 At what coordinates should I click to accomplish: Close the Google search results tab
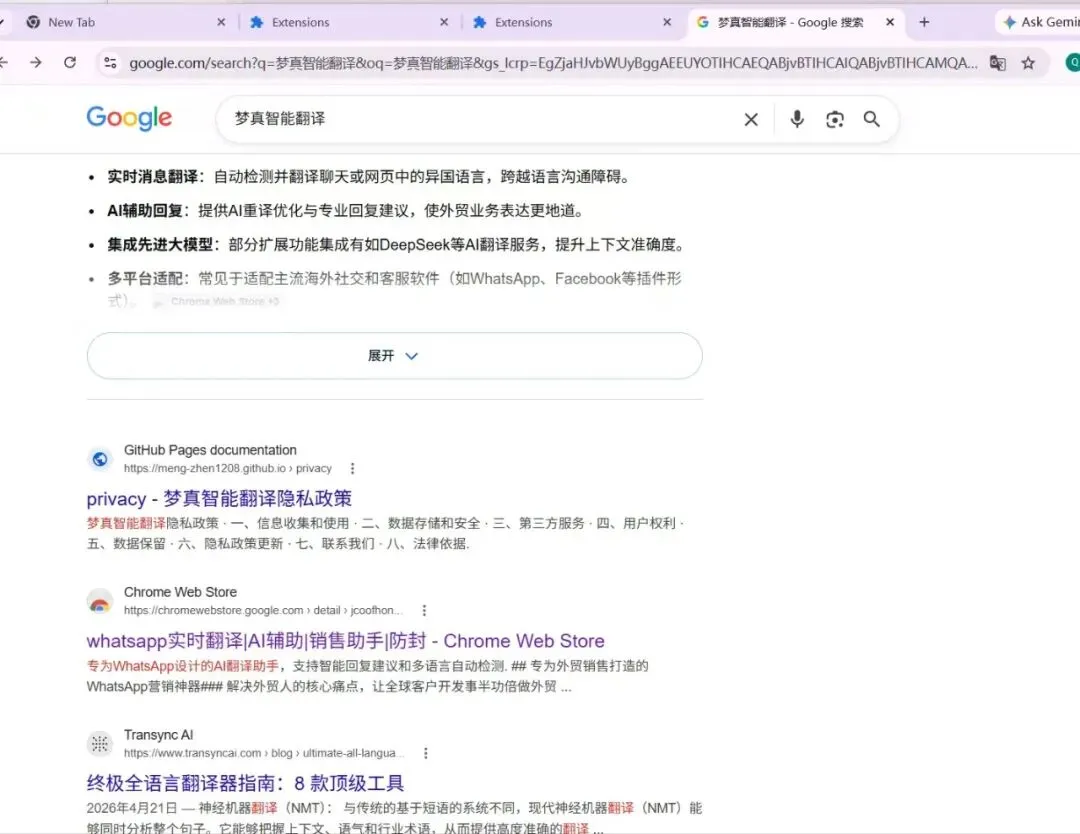[890, 22]
